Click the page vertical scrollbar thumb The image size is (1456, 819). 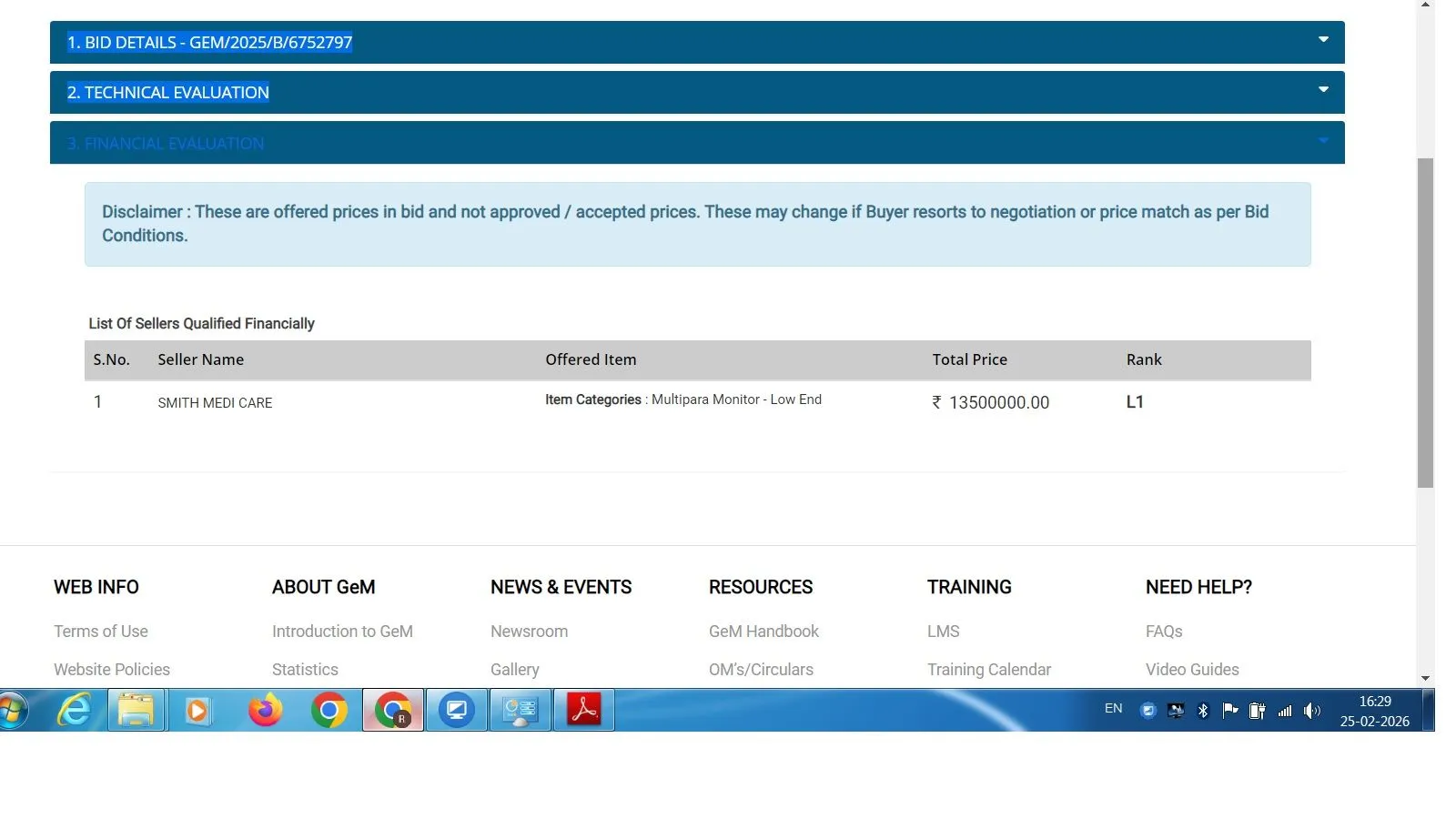1425,323
